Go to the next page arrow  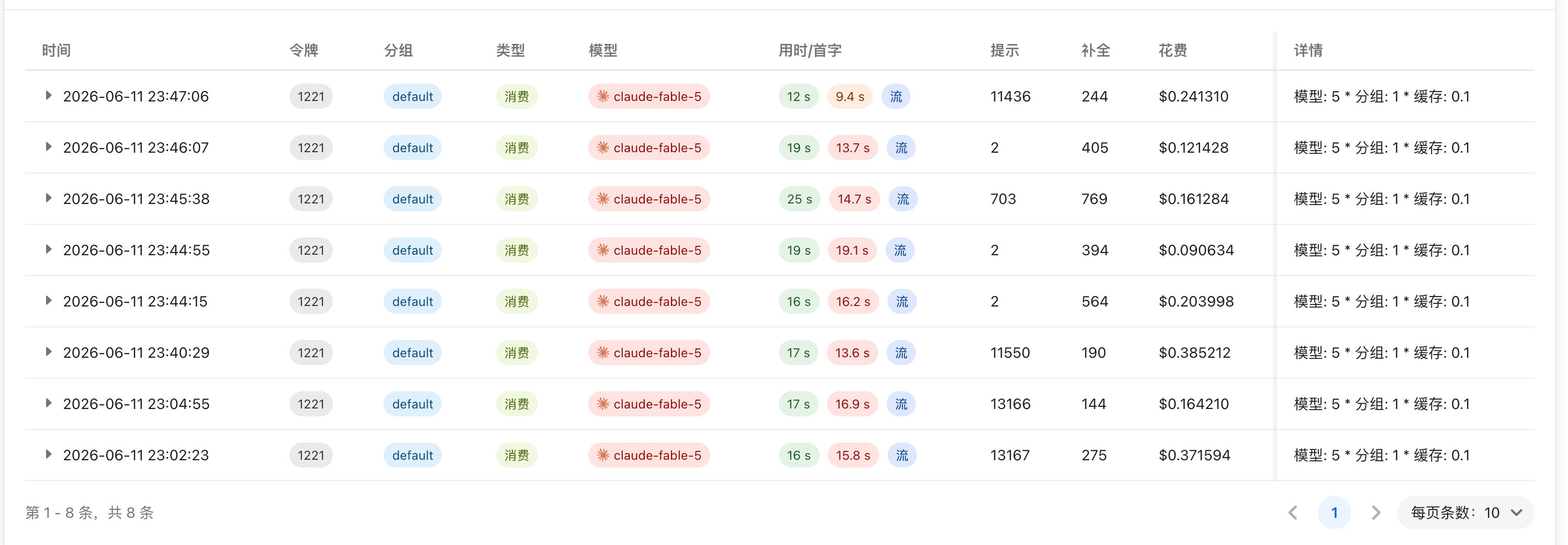tap(1375, 513)
